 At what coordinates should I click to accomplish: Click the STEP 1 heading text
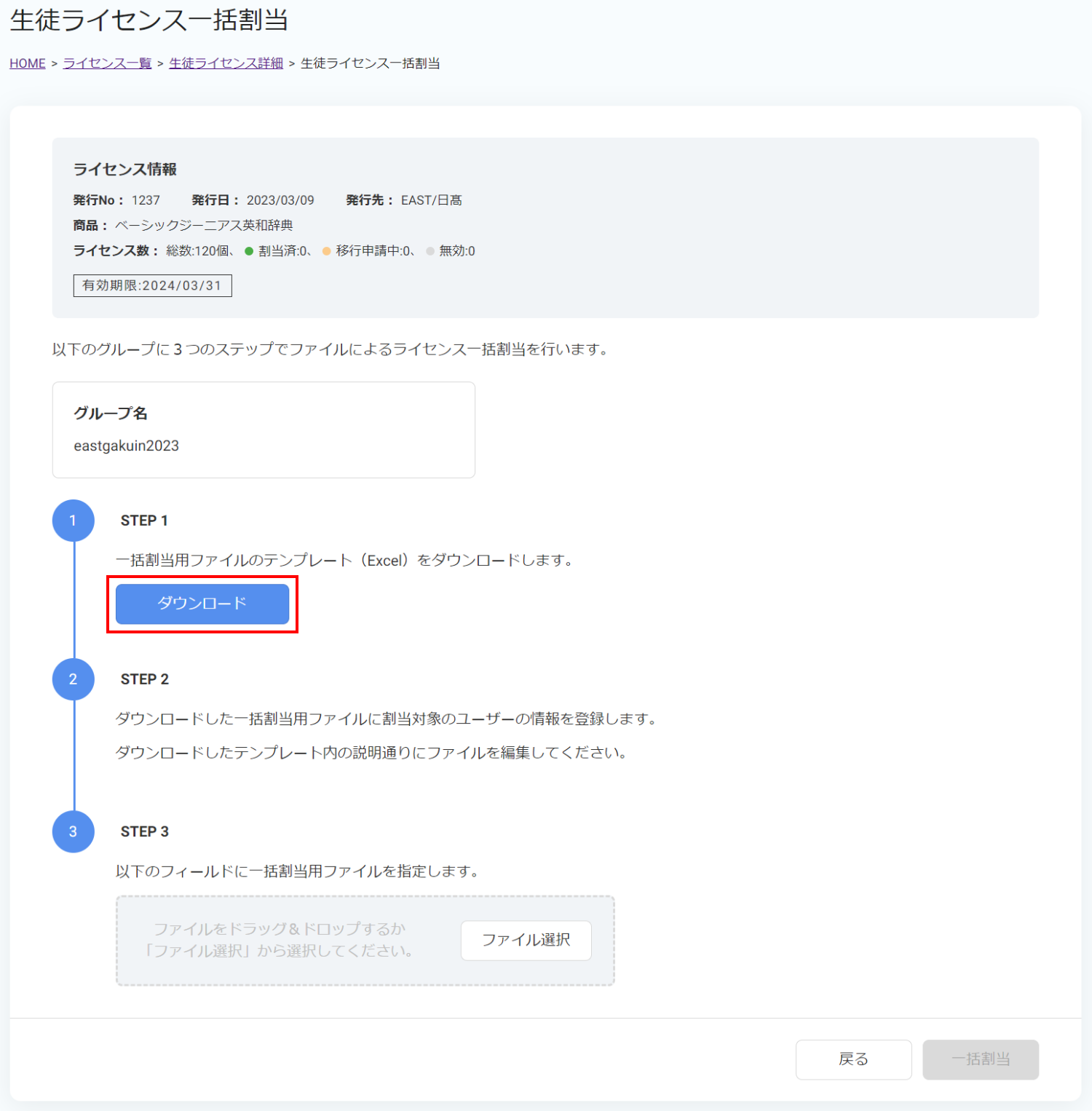(144, 521)
